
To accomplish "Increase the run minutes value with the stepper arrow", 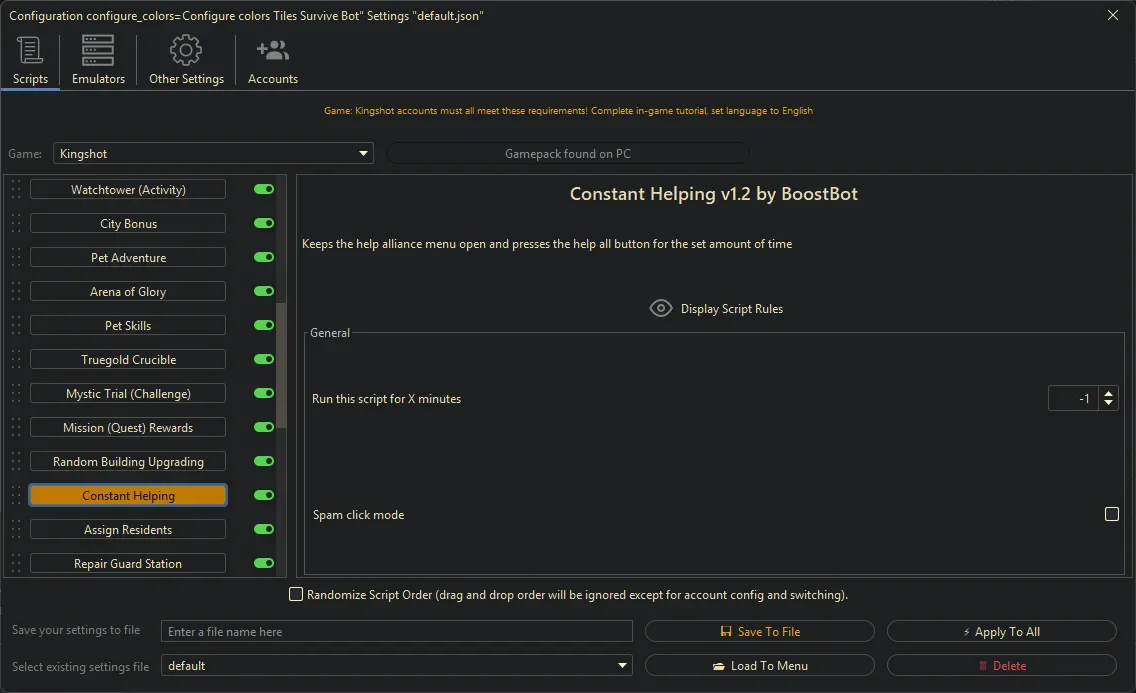I will (1109, 392).
